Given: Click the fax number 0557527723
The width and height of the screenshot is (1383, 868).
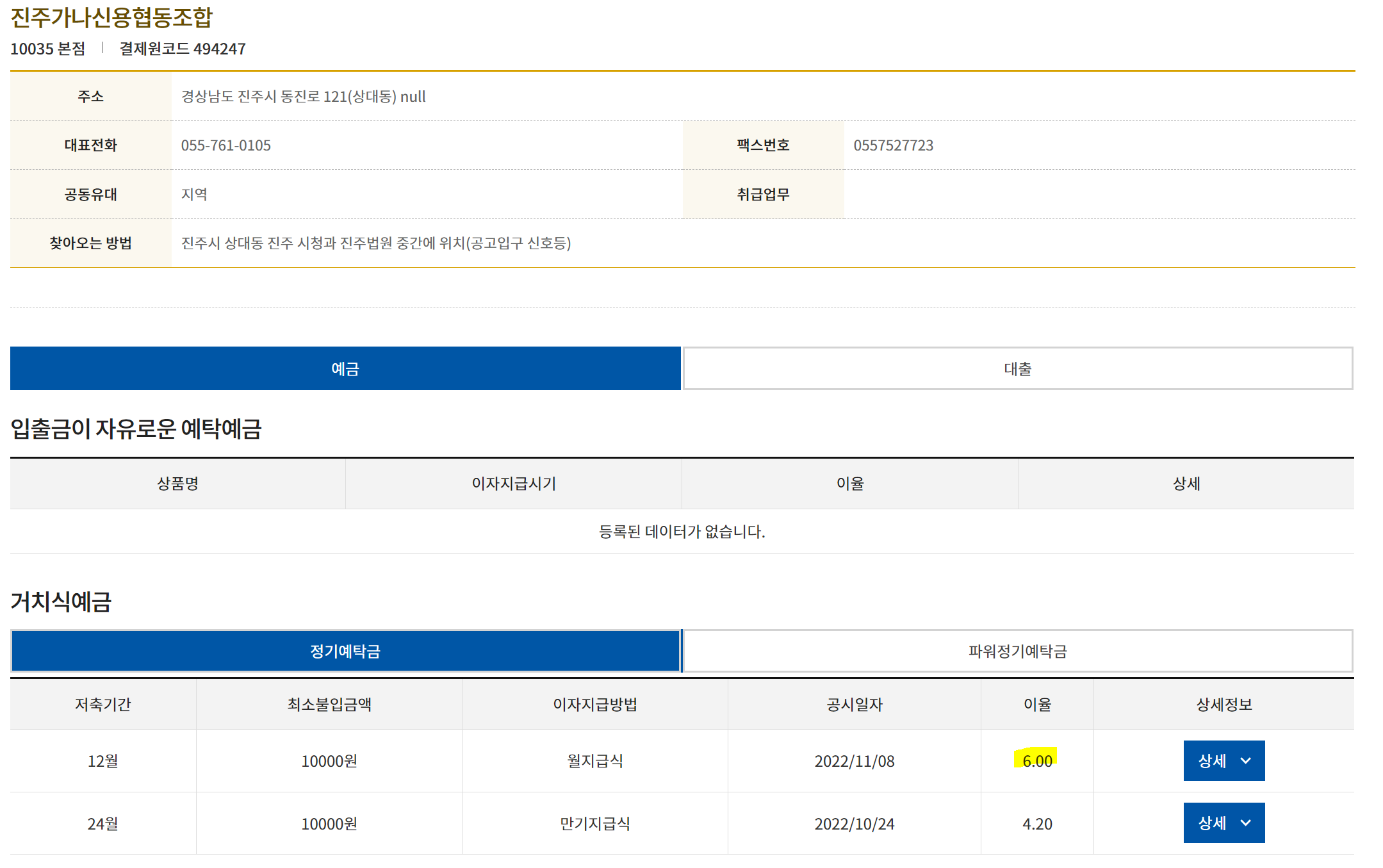Looking at the screenshot, I should [893, 145].
